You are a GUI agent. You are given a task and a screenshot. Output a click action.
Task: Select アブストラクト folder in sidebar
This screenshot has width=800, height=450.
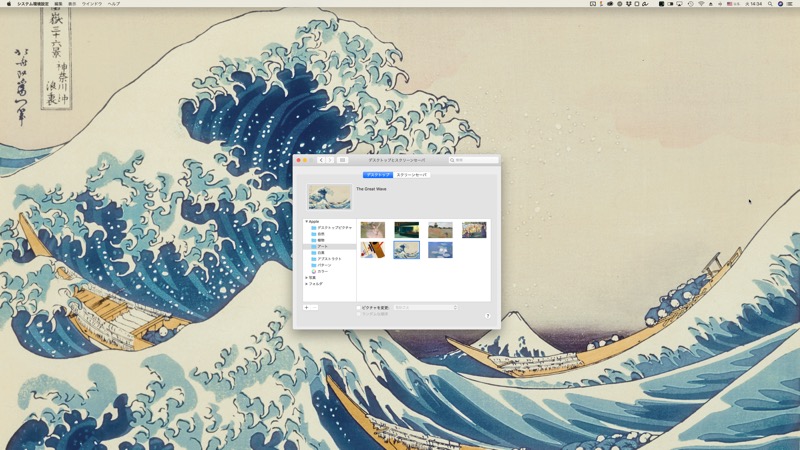329,259
